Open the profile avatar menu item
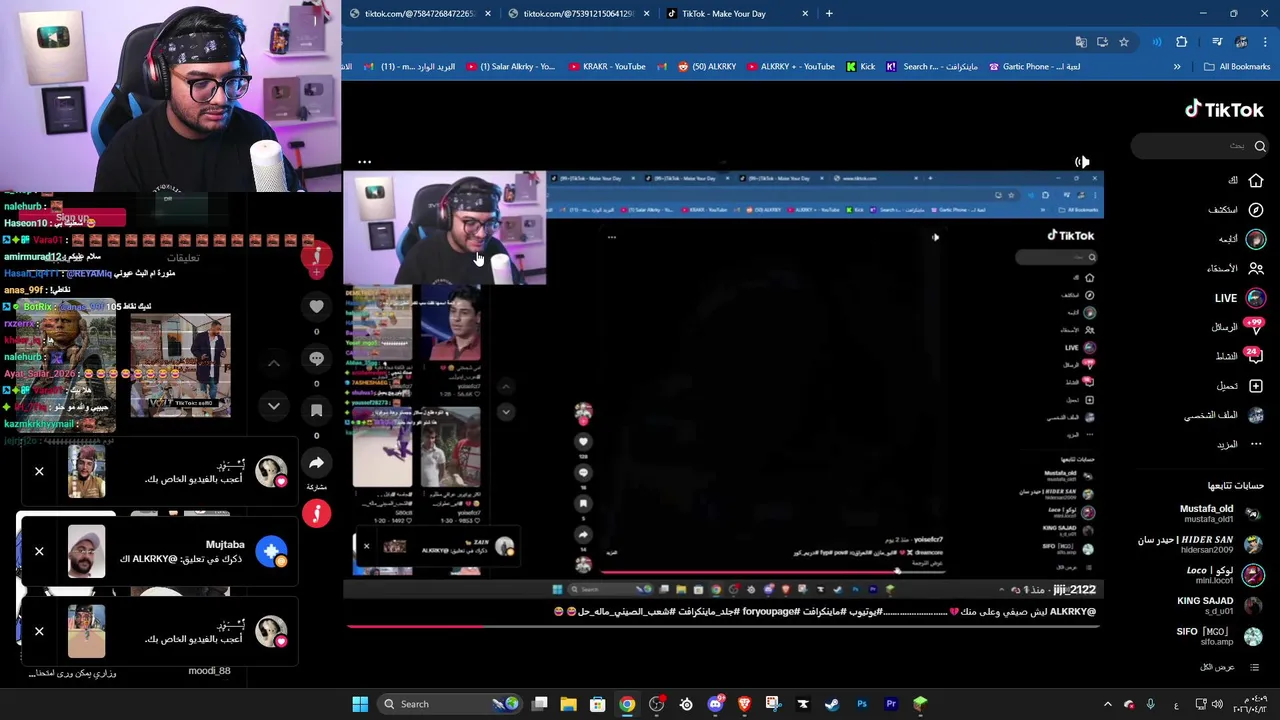The width and height of the screenshot is (1280, 720). (1256, 415)
